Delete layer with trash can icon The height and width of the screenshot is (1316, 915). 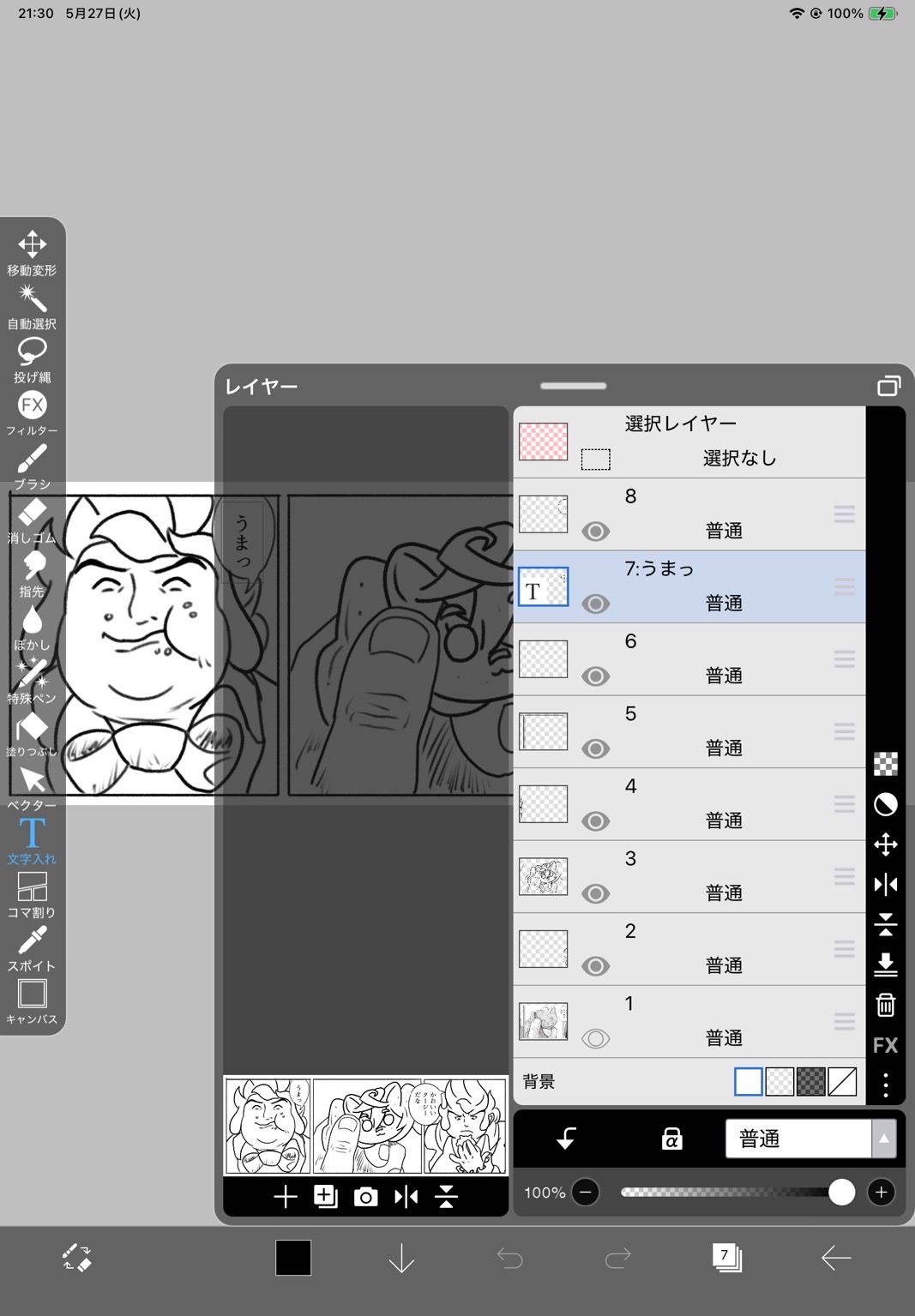[886, 1005]
